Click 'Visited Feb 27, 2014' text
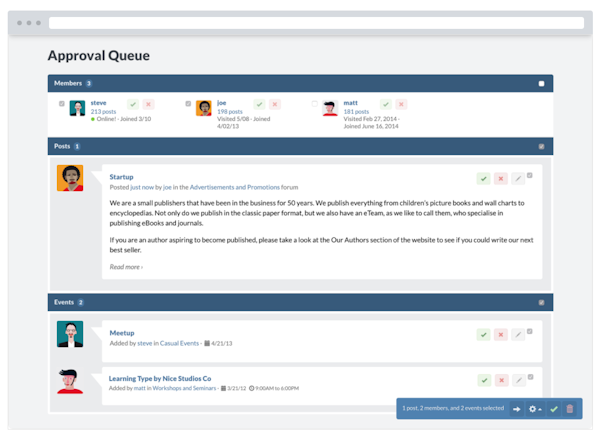 click(x=370, y=119)
